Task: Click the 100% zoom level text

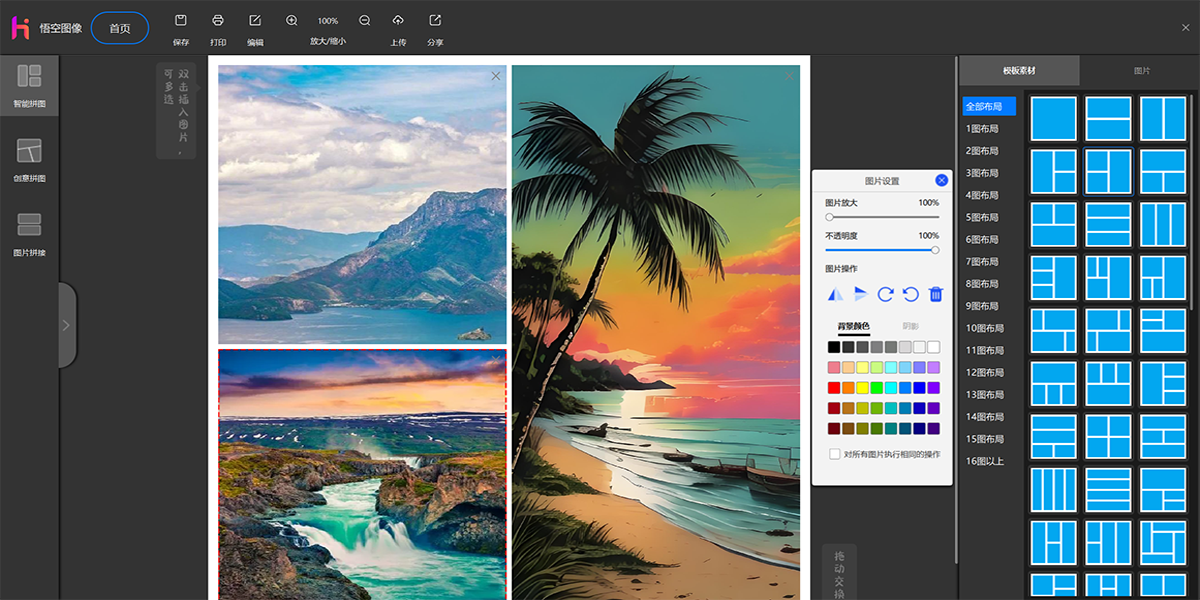Action: pyautogui.click(x=328, y=21)
